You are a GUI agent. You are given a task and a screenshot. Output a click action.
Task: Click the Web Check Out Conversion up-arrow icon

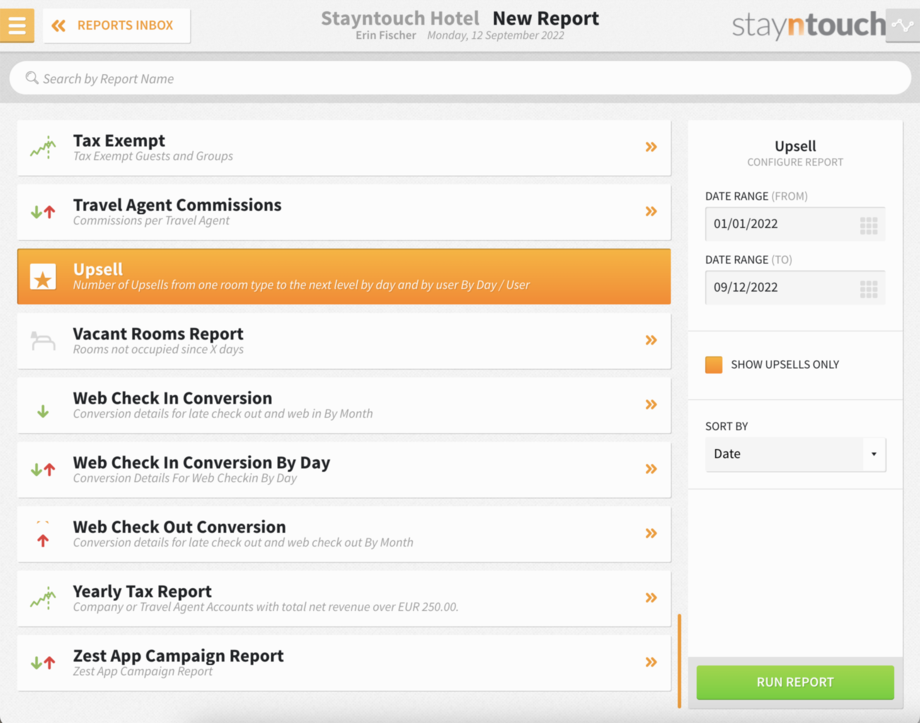43,540
